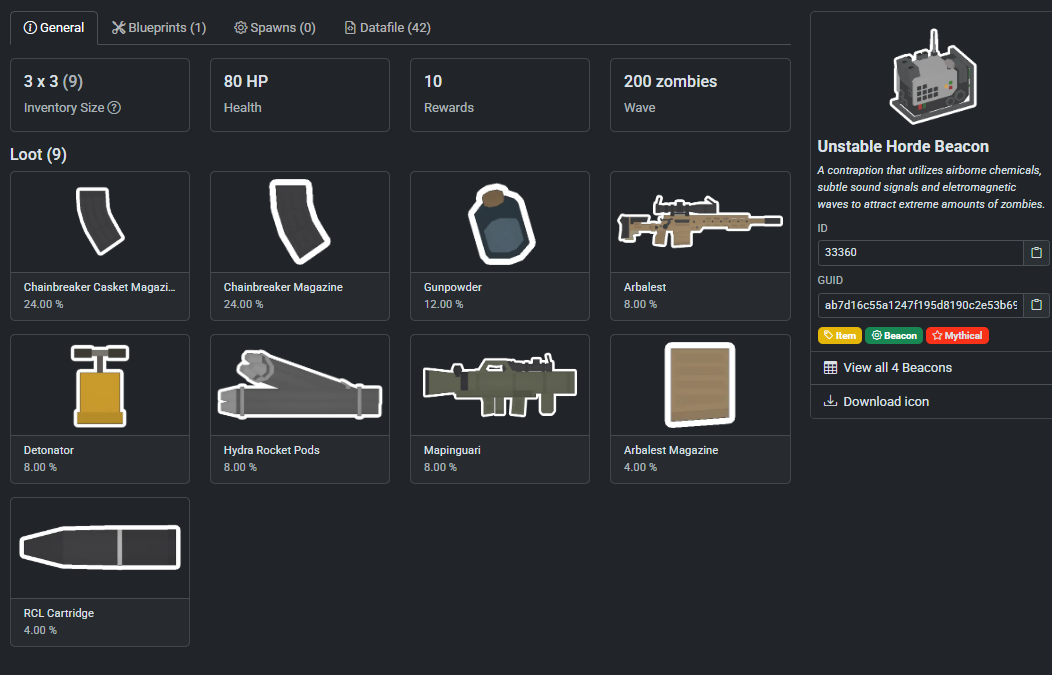The width and height of the screenshot is (1052, 675).
Task: Click the green Beacon tag badge
Action: click(x=893, y=336)
